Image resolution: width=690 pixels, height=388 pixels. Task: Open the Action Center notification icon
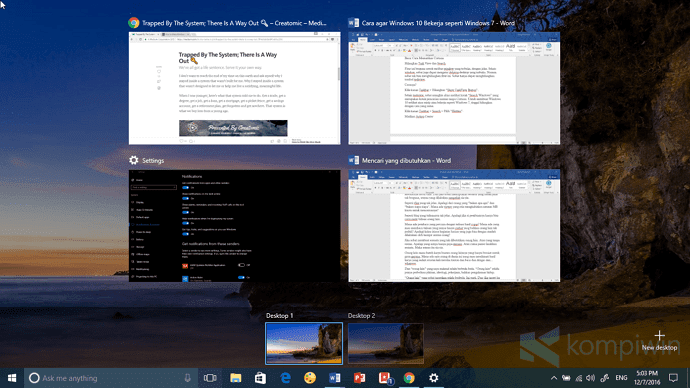point(673,378)
